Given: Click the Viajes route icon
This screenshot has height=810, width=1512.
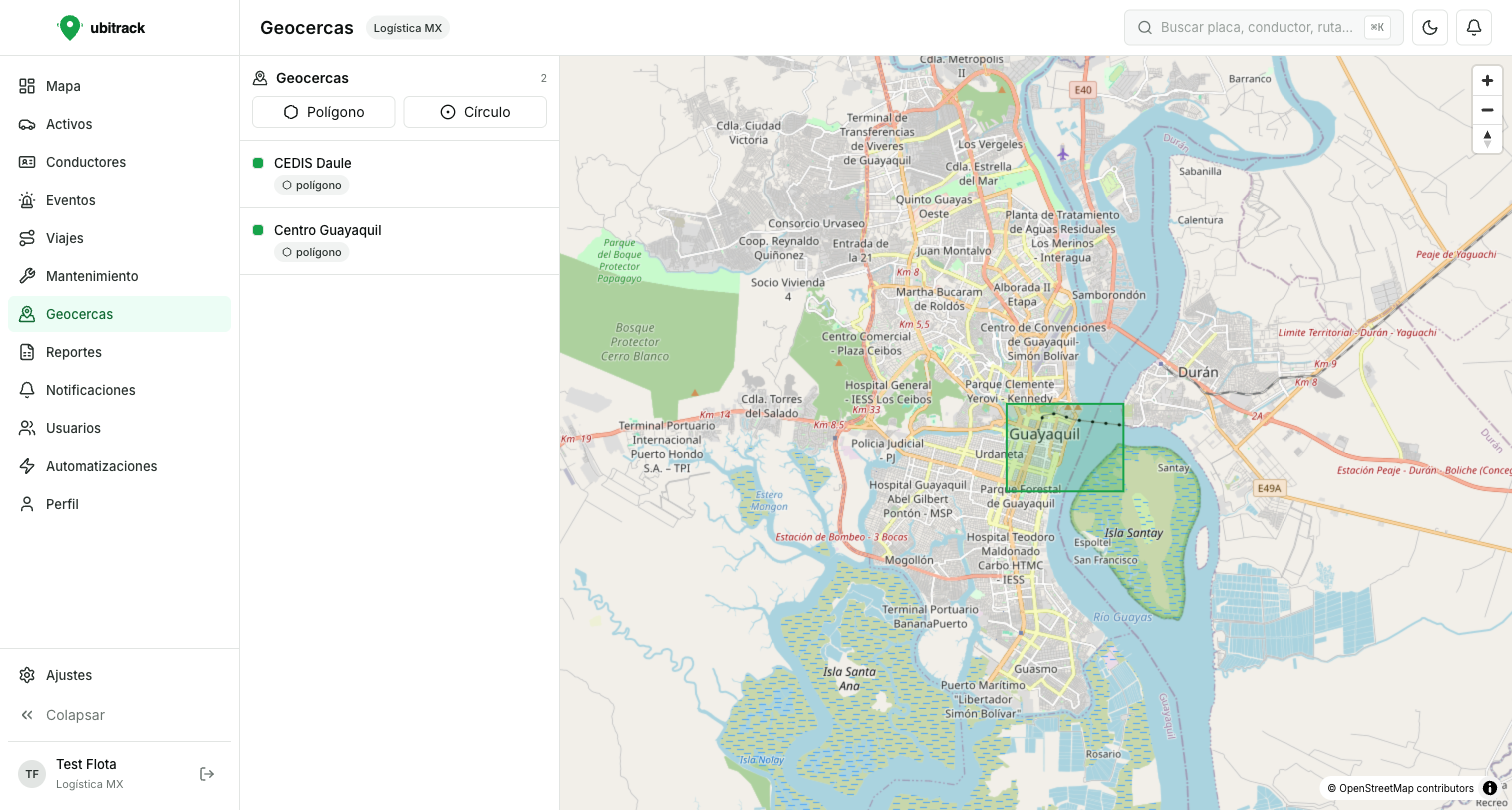Looking at the screenshot, I should coord(27,238).
